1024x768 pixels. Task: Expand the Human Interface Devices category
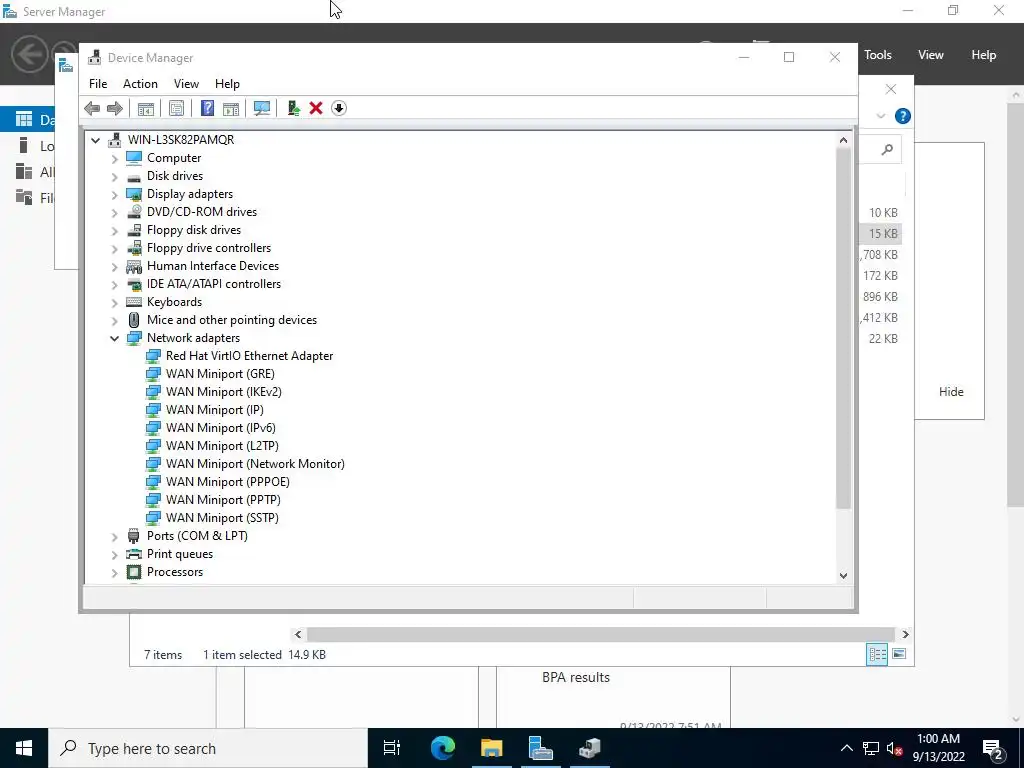pyautogui.click(x=114, y=266)
